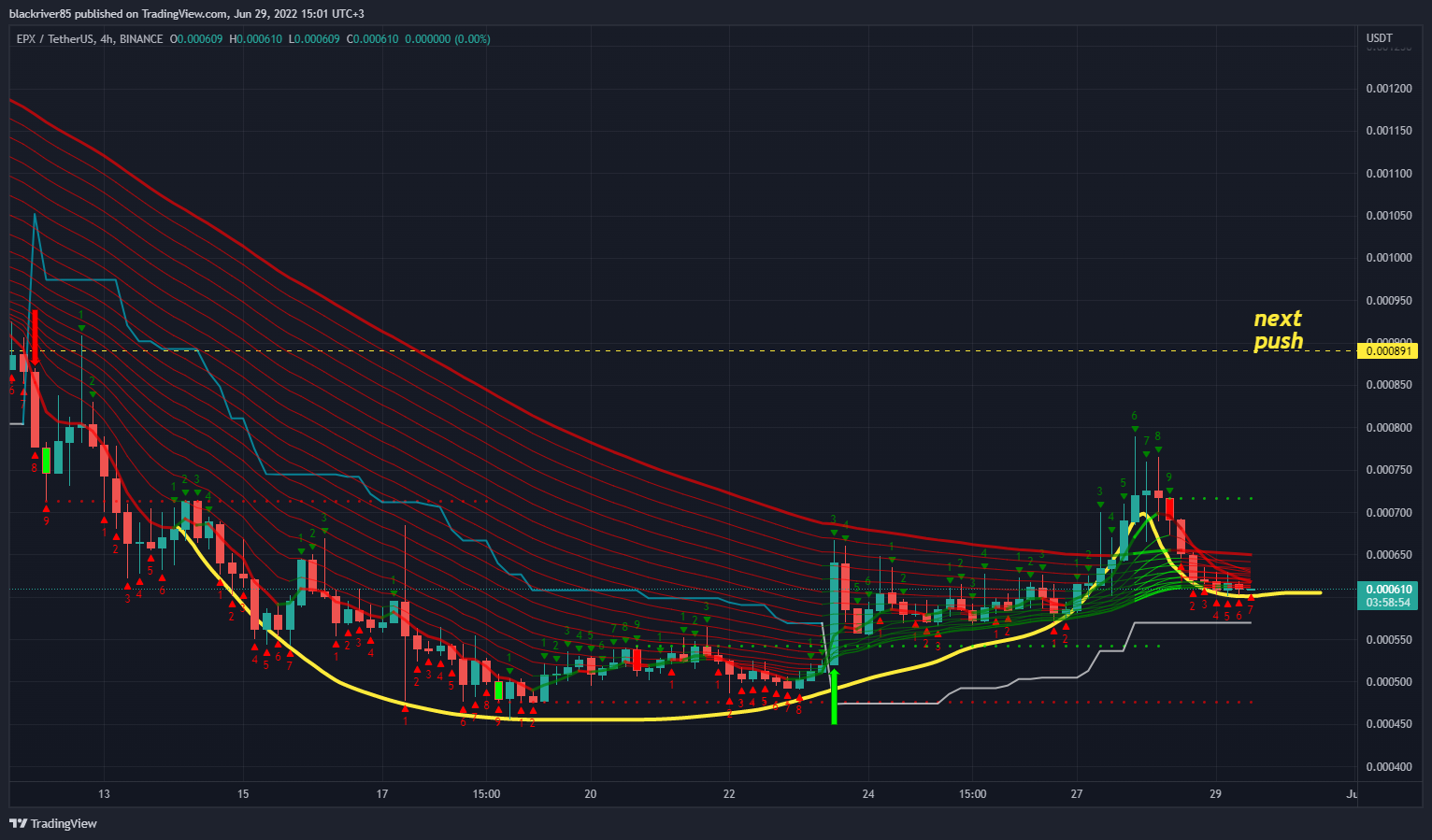Click the 0.001050 price axis label
Image resolution: width=1432 pixels, height=840 pixels.
tap(1388, 216)
